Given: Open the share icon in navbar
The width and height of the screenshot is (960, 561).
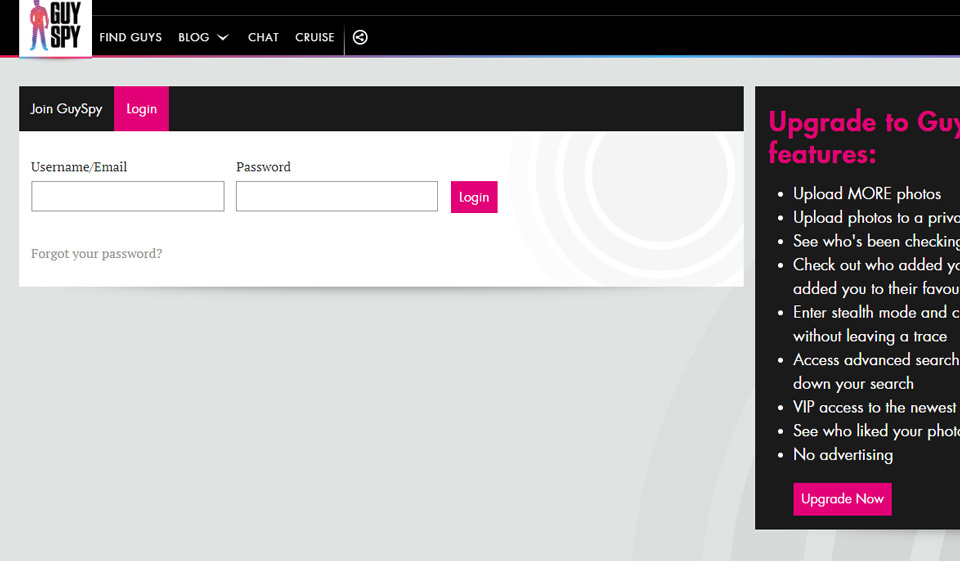Looking at the screenshot, I should point(361,37).
